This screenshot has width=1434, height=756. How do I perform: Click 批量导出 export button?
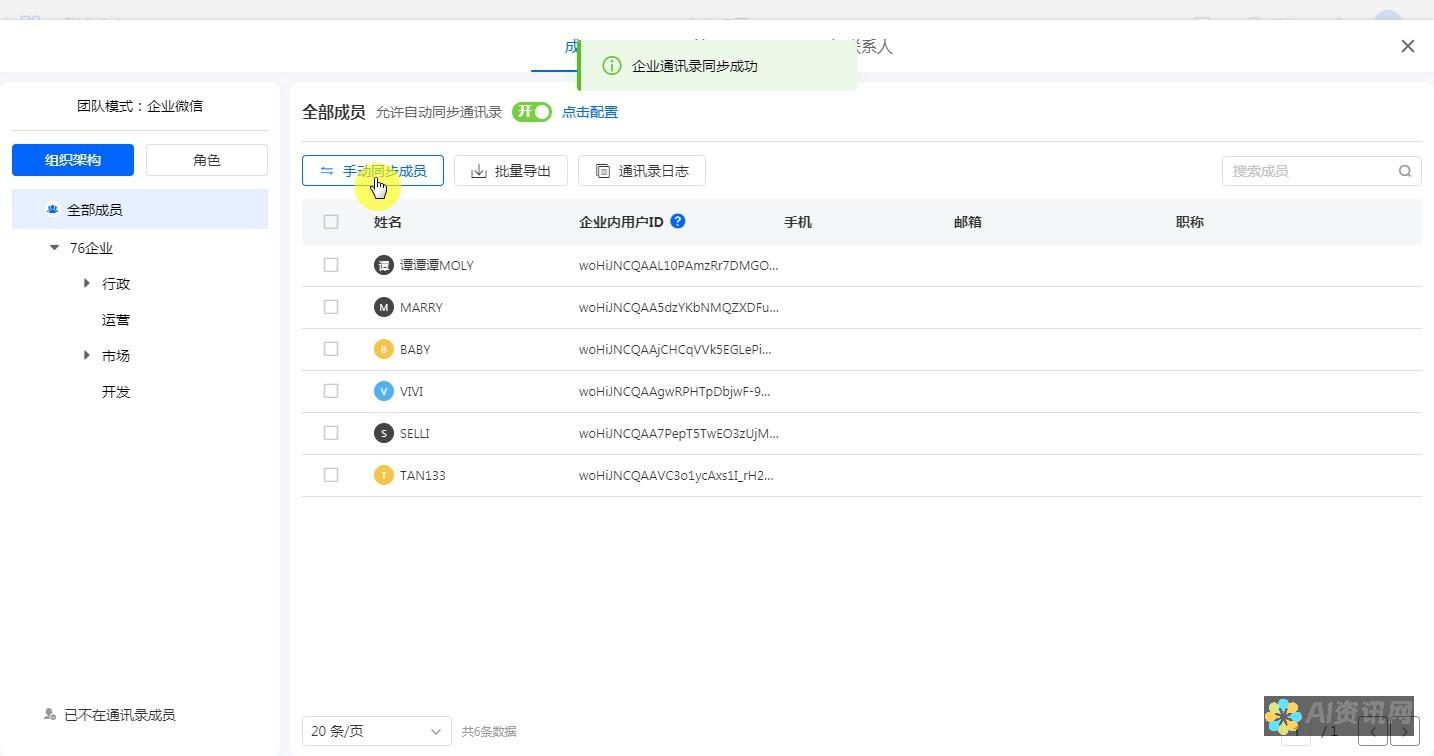pyautogui.click(x=511, y=171)
